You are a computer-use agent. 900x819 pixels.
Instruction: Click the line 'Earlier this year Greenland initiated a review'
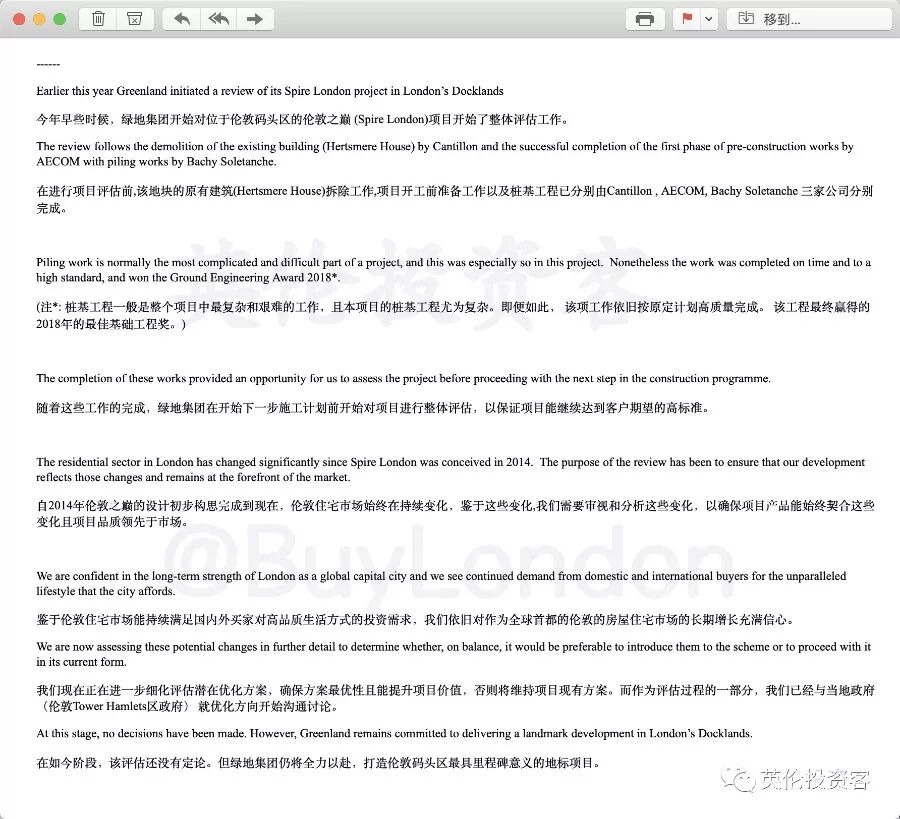[270, 91]
